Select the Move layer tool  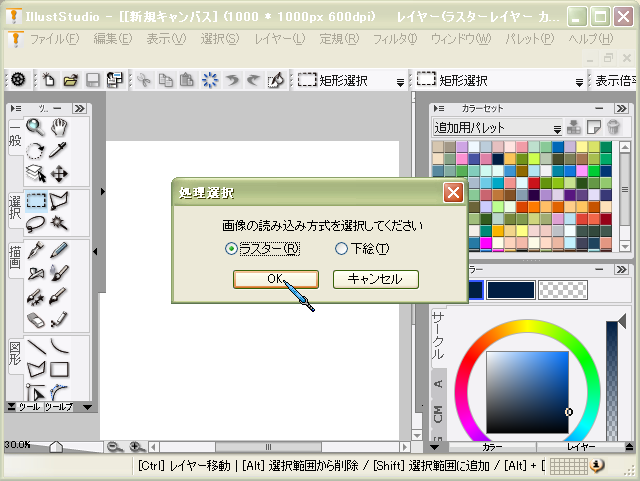(59, 174)
